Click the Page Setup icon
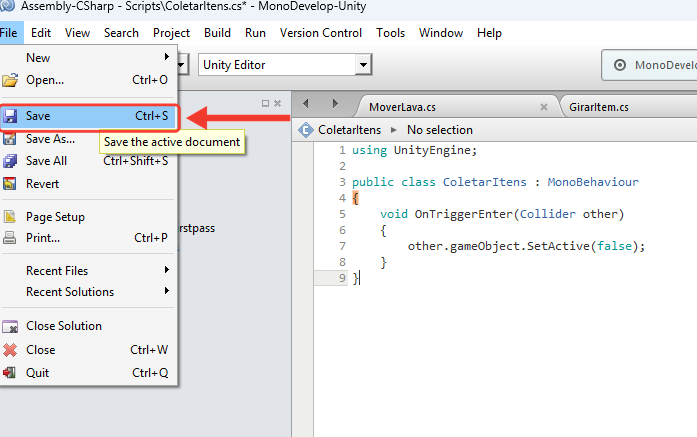This screenshot has height=437, width=697. coord(10,217)
